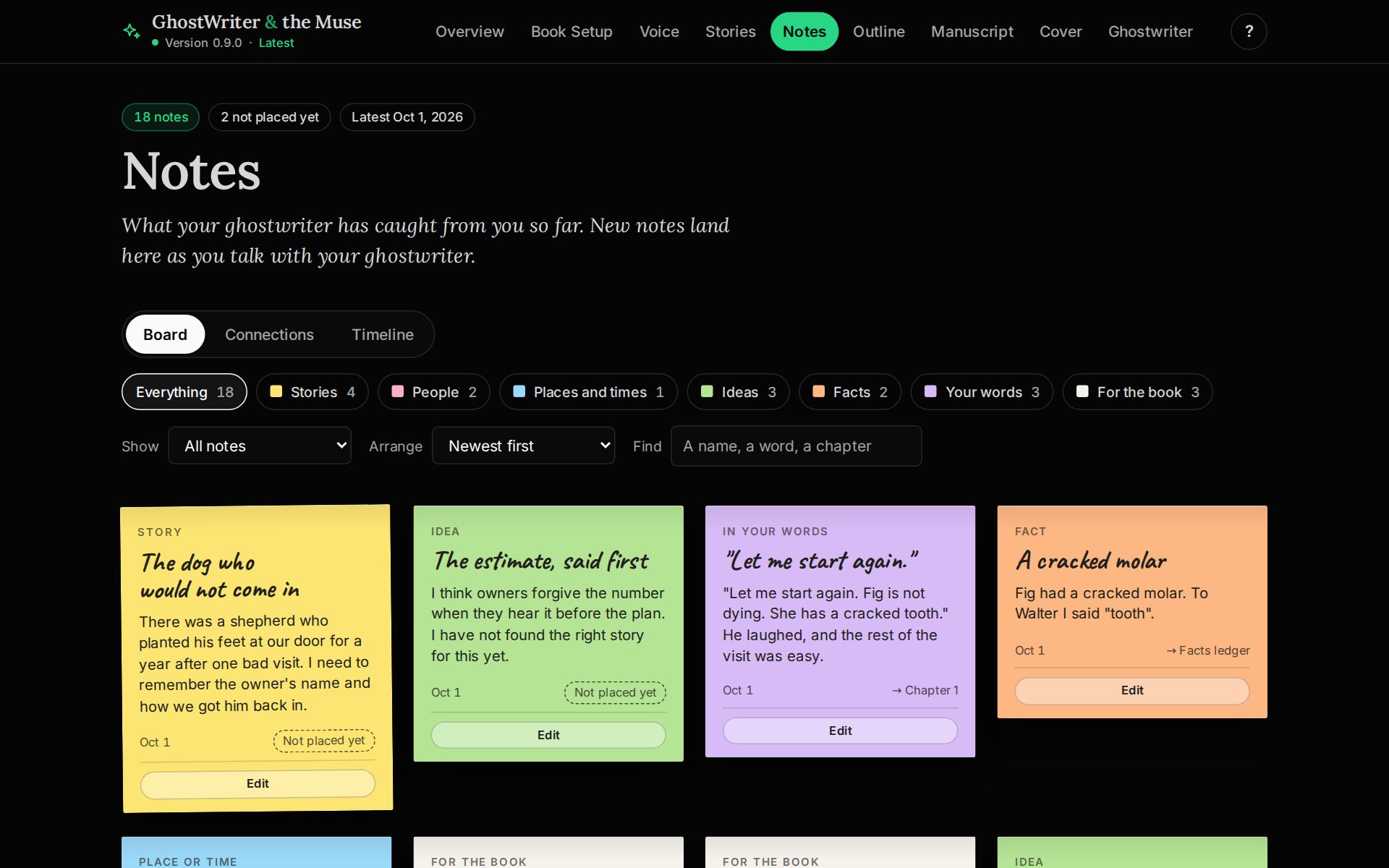
Task: Edit the dog who would not come in note
Action: pyautogui.click(x=258, y=783)
